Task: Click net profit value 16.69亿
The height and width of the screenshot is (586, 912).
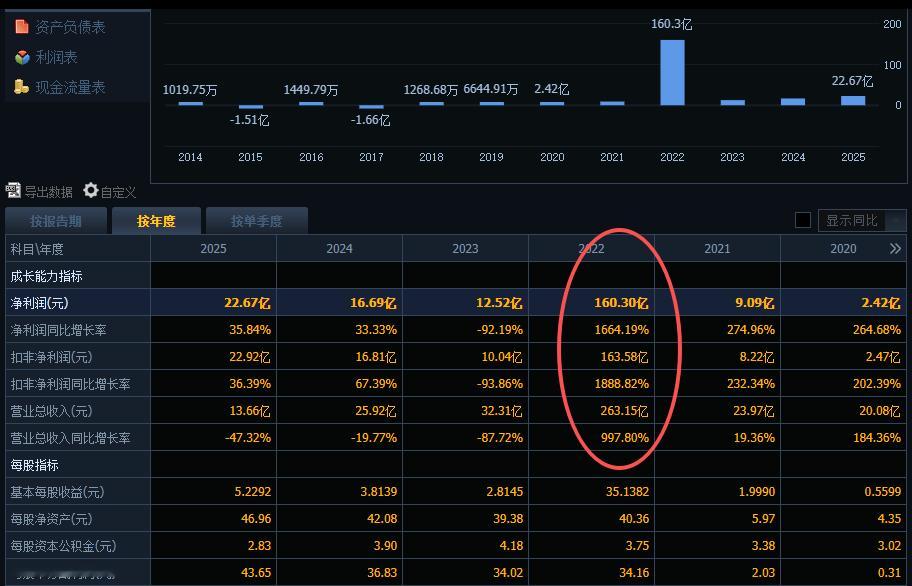Action: [x=373, y=303]
